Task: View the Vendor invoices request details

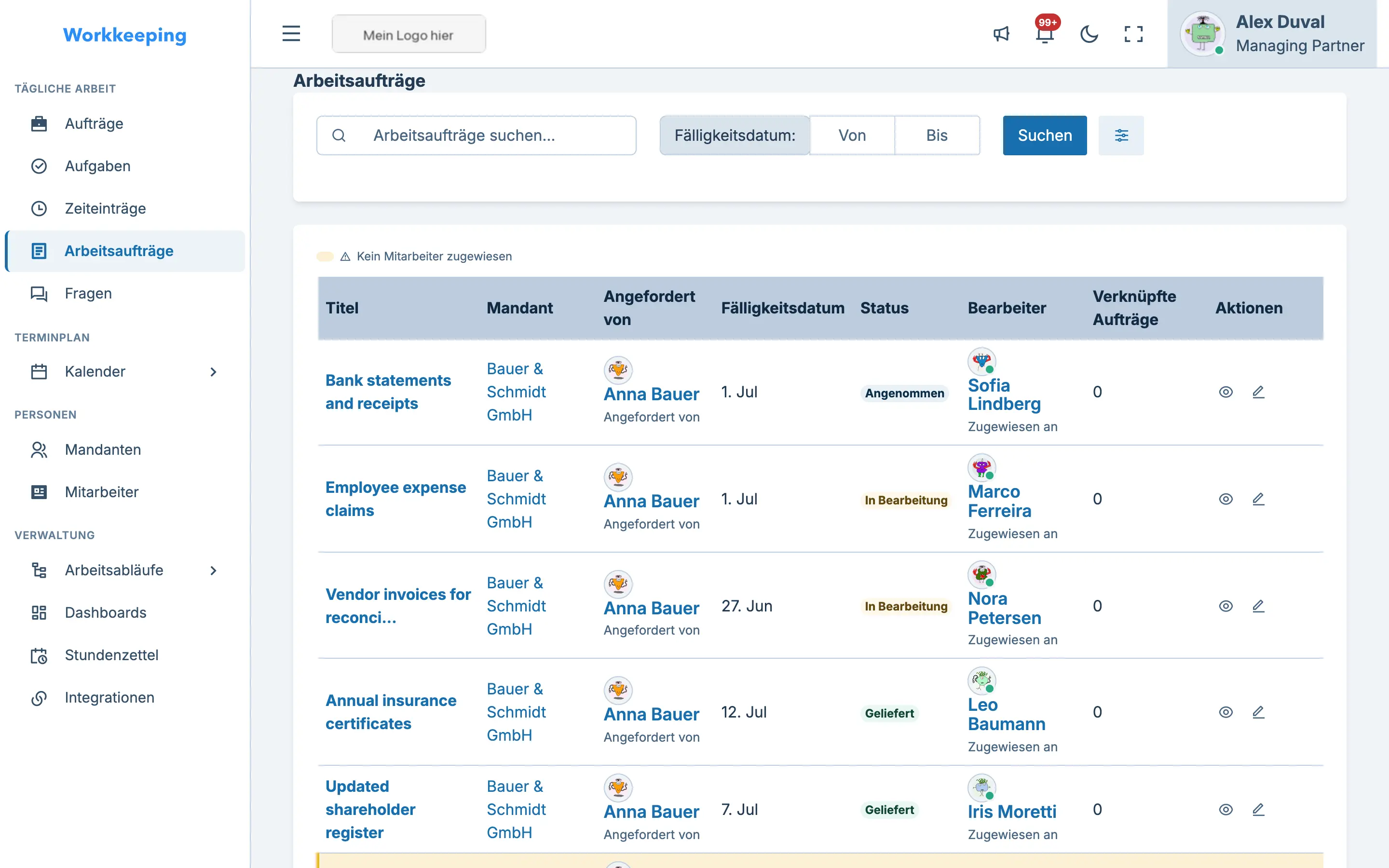Action: click(x=1226, y=606)
